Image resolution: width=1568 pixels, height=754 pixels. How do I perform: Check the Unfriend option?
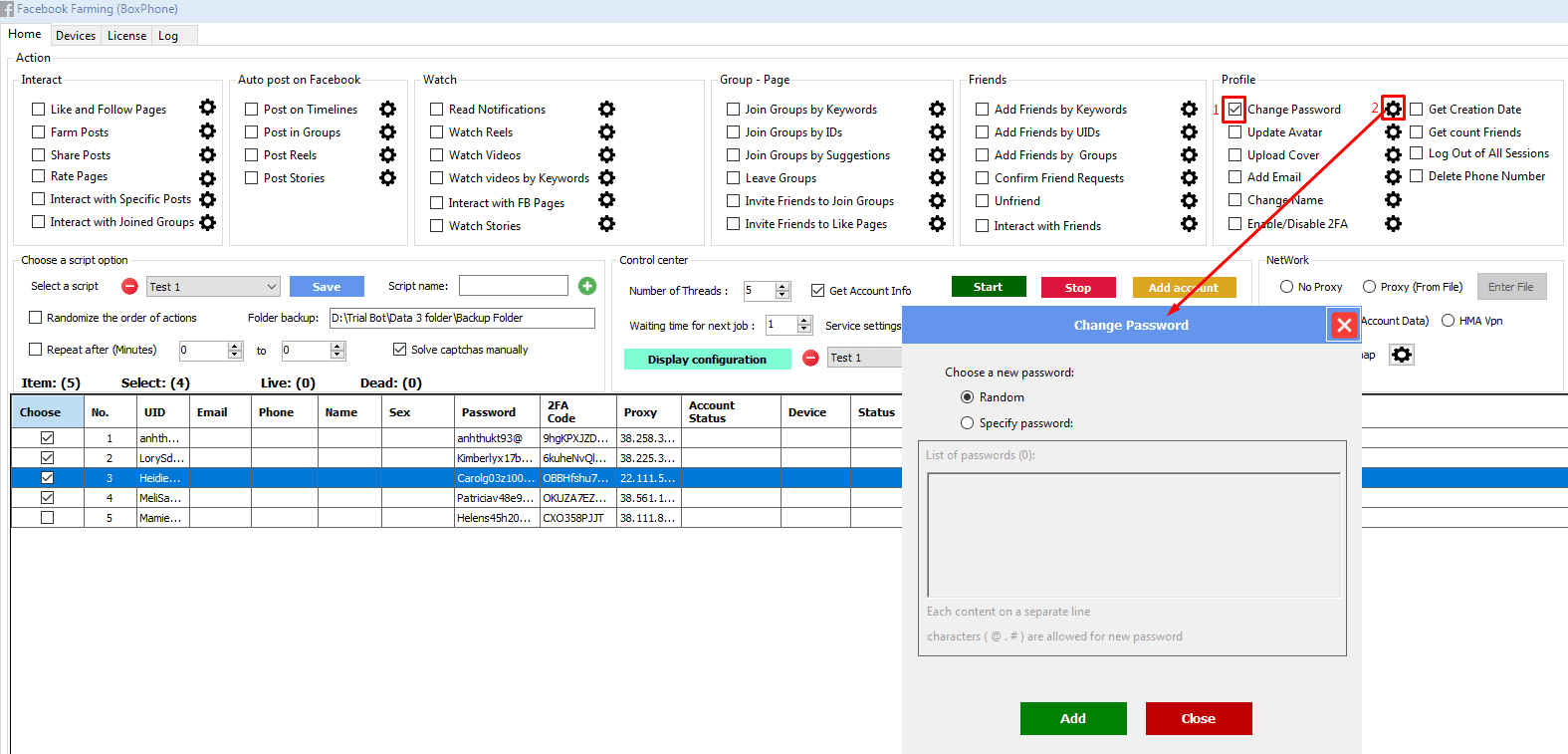[982, 200]
